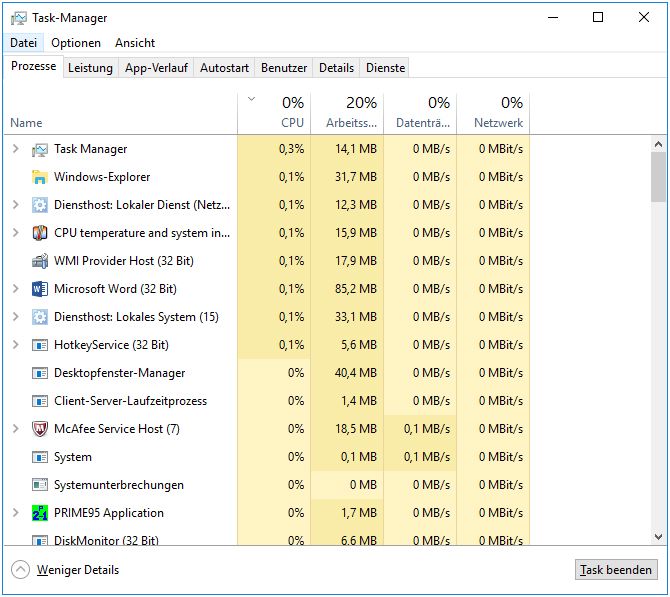The image size is (670, 597).
Task: Click the CPU temperature app icon
Action: pyautogui.click(x=40, y=233)
